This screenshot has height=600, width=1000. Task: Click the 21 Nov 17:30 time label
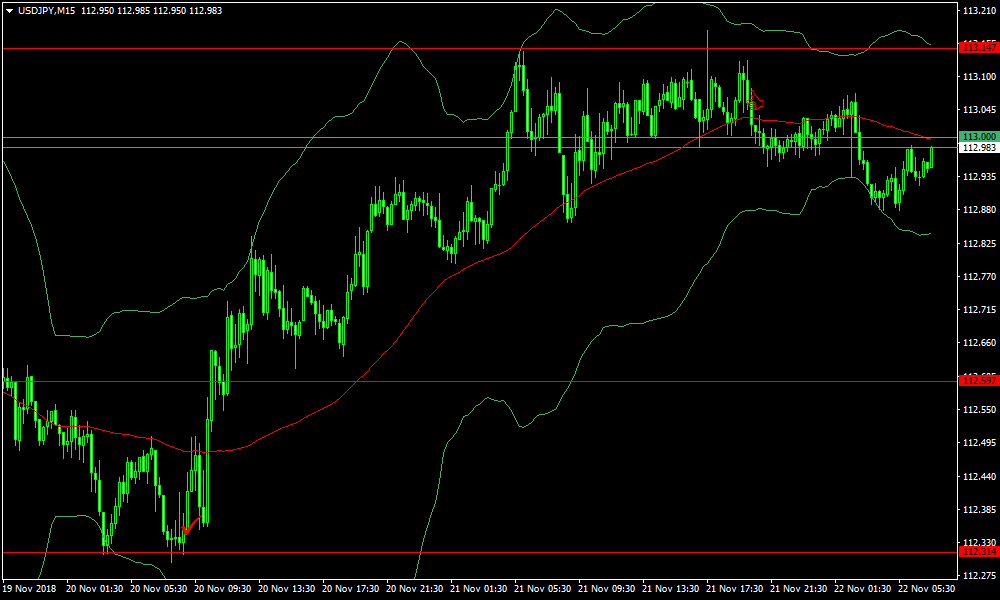pyautogui.click(x=735, y=589)
